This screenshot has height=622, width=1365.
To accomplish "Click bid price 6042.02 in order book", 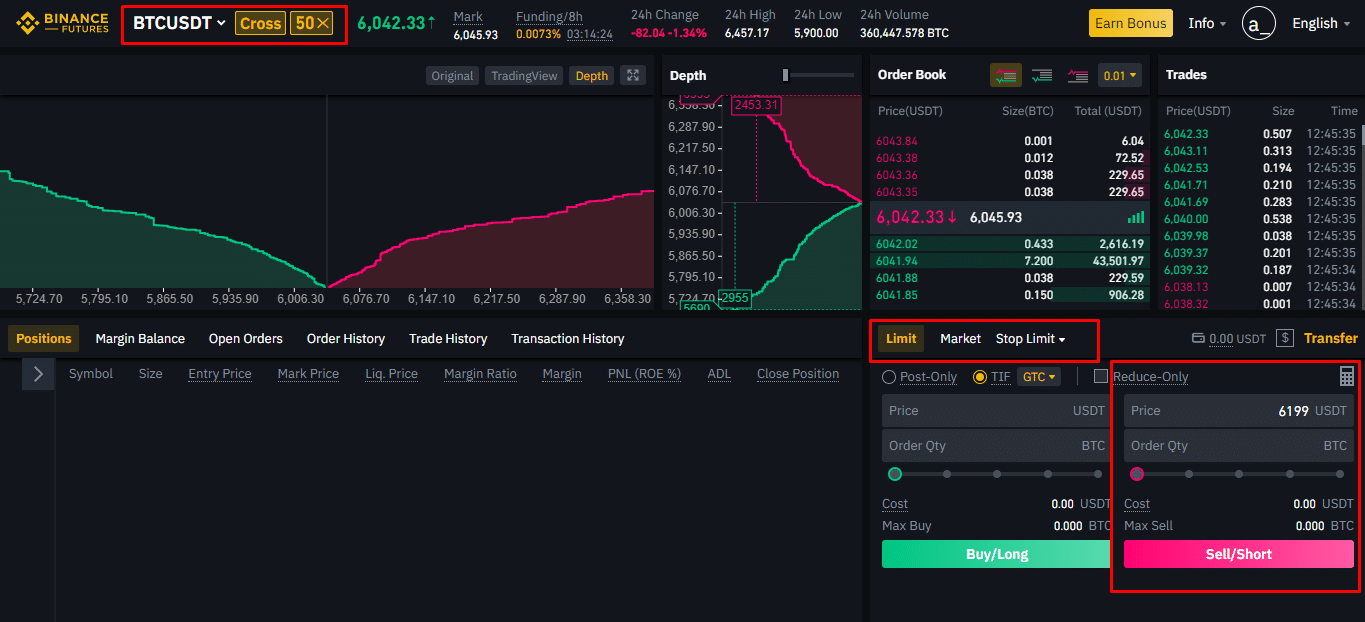I will coord(896,244).
